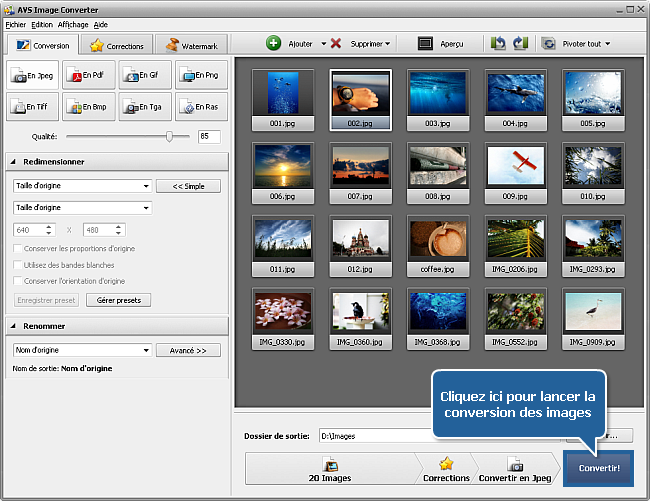This screenshot has height=501, width=650.
Task: Click the Convertir! button
Action: tap(598, 468)
